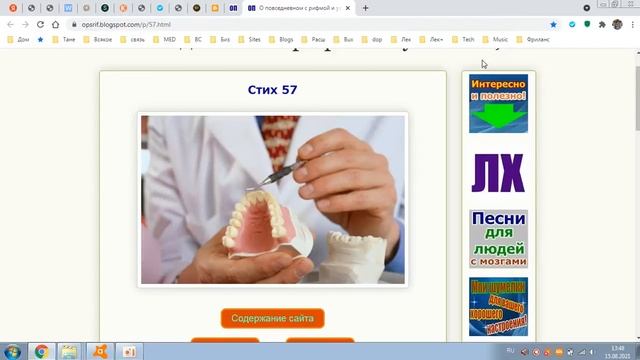
Task: Bookmark this page with the star
Action: coord(553,24)
